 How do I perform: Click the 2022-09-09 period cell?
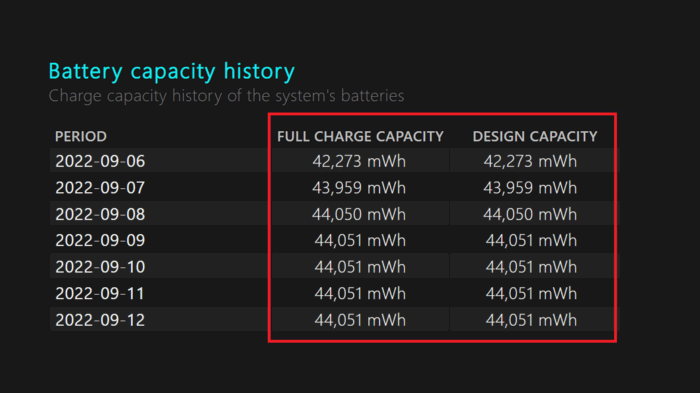point(100,241)
